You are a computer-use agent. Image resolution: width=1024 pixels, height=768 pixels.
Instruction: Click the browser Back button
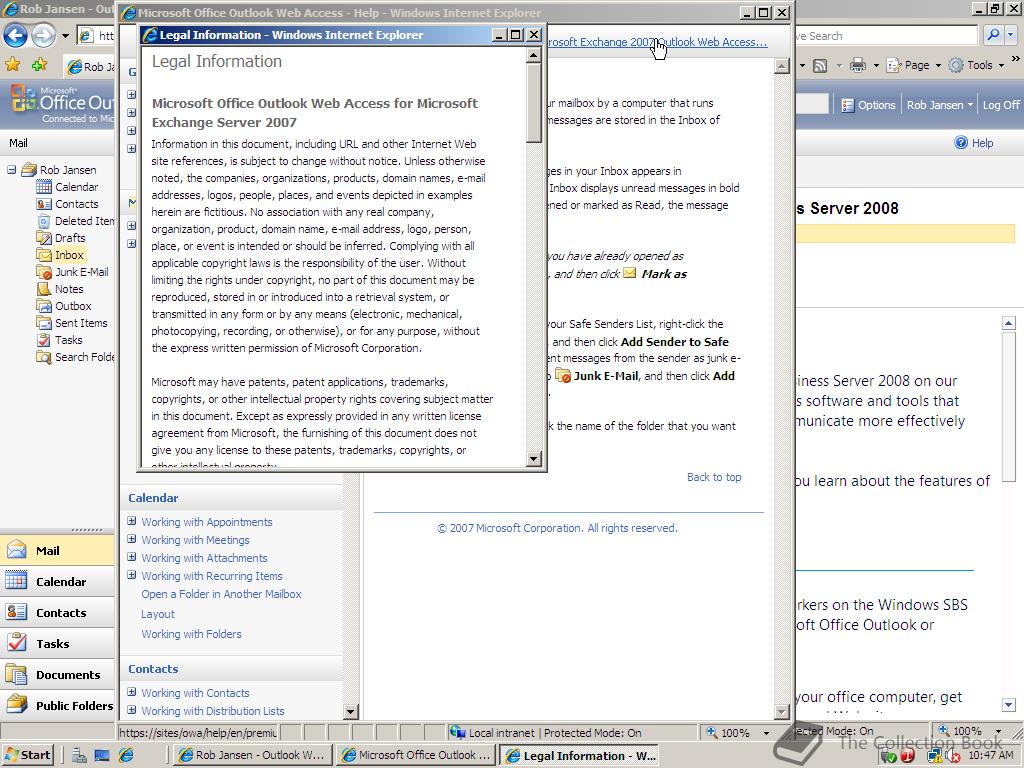[16, 35]
